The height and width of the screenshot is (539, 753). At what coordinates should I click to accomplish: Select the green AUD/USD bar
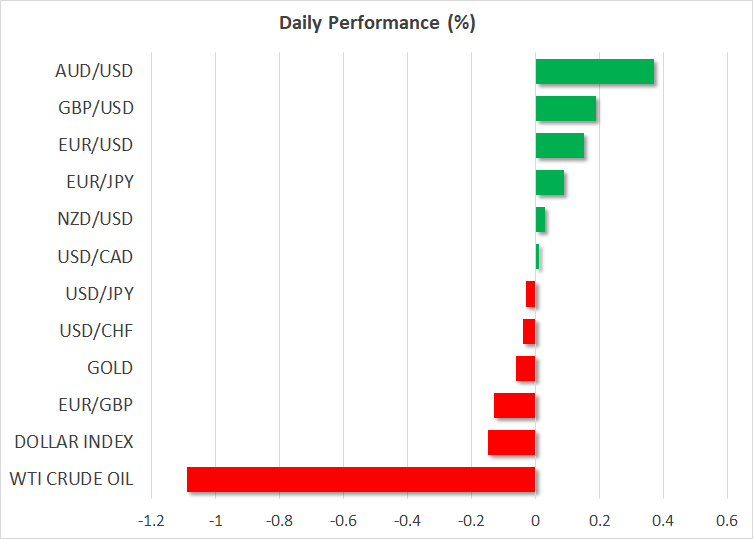(594, 72)
